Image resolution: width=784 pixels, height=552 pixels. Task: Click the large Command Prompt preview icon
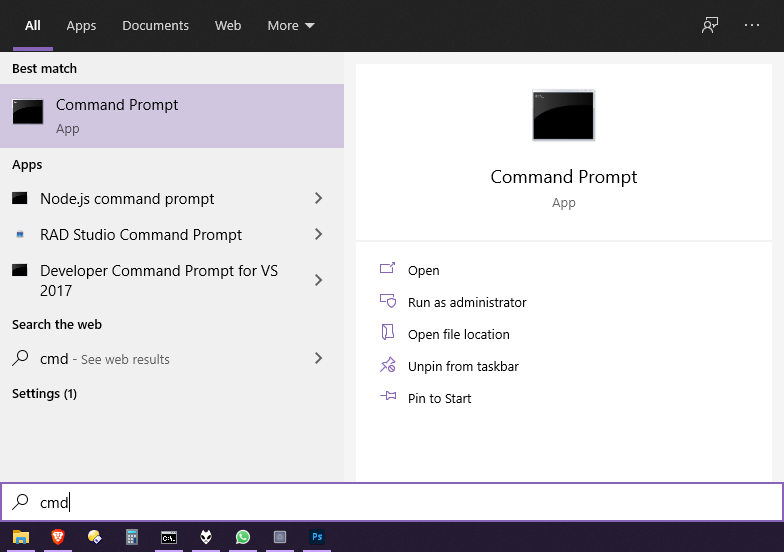(x=564, y=115)
